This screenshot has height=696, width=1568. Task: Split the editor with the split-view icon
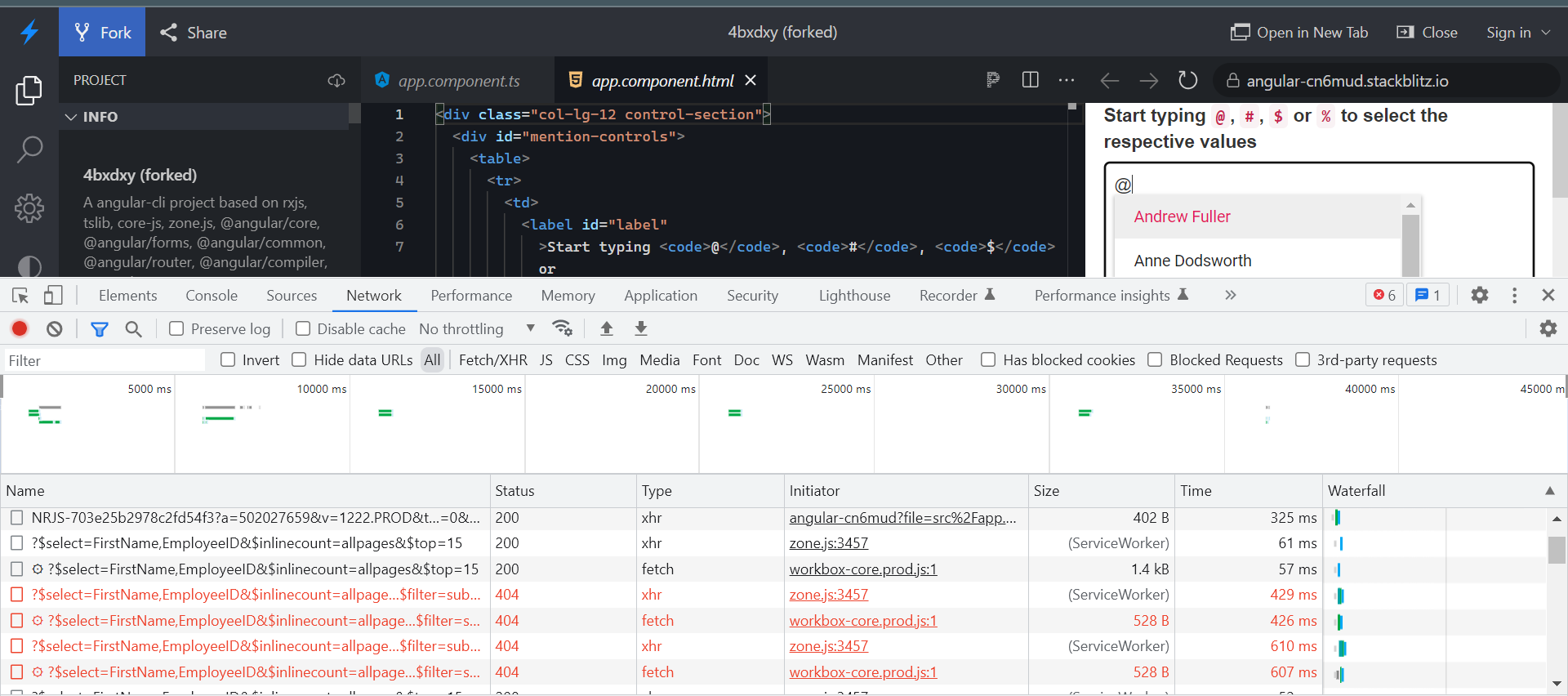[1031, 80]
